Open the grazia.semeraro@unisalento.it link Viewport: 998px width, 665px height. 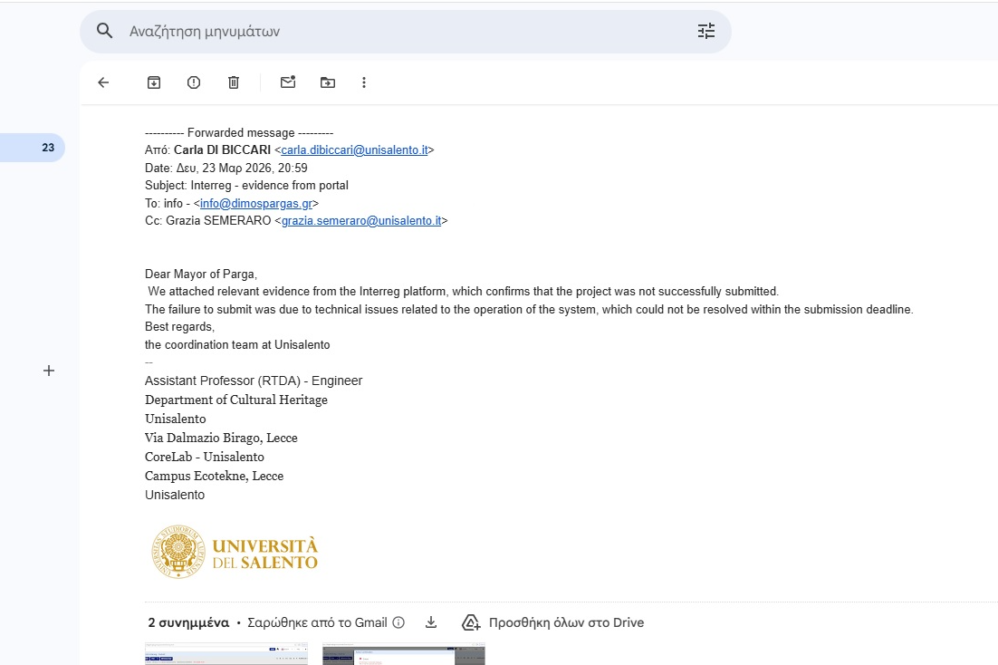tap(361, 221)
